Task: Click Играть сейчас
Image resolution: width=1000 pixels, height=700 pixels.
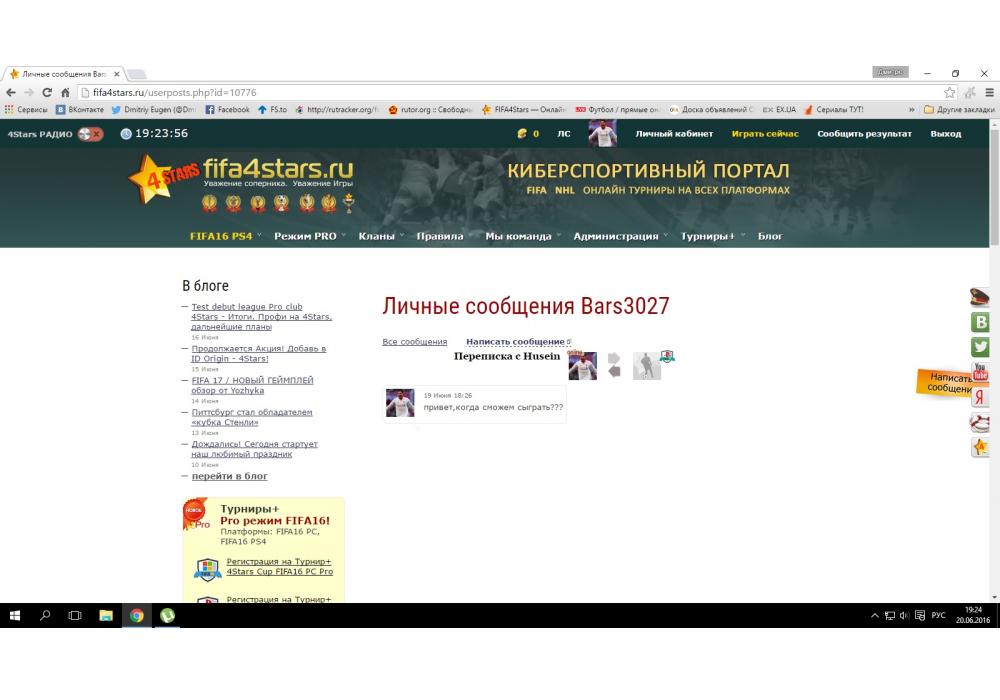Action: click(x=765, y=134)
